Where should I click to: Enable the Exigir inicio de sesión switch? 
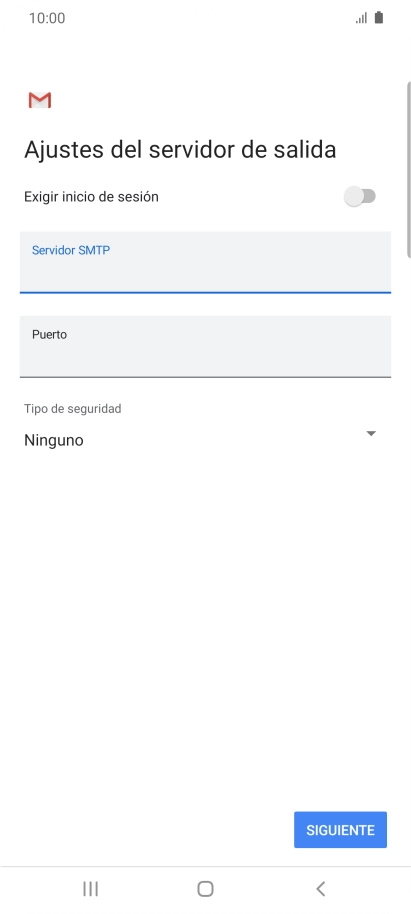click(x=360, y=196)
